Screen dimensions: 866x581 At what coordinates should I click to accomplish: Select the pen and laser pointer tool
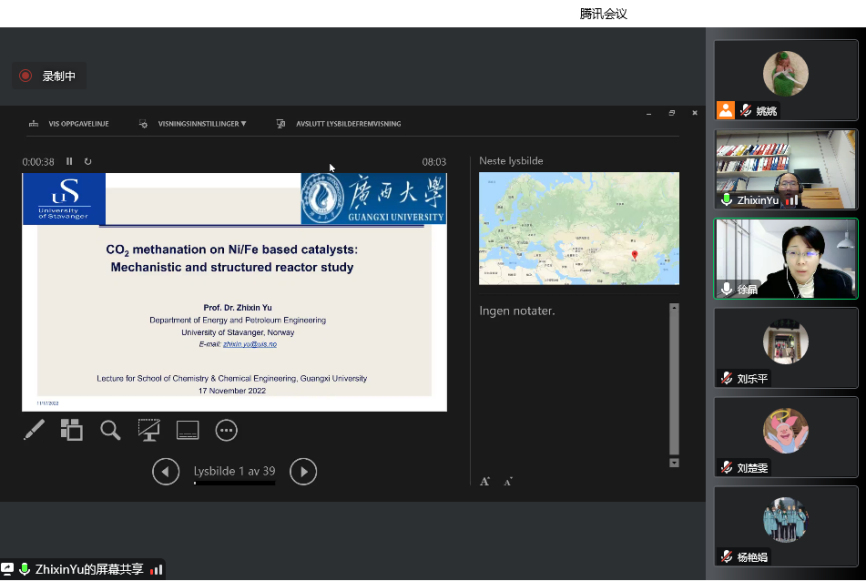point(34,430)
